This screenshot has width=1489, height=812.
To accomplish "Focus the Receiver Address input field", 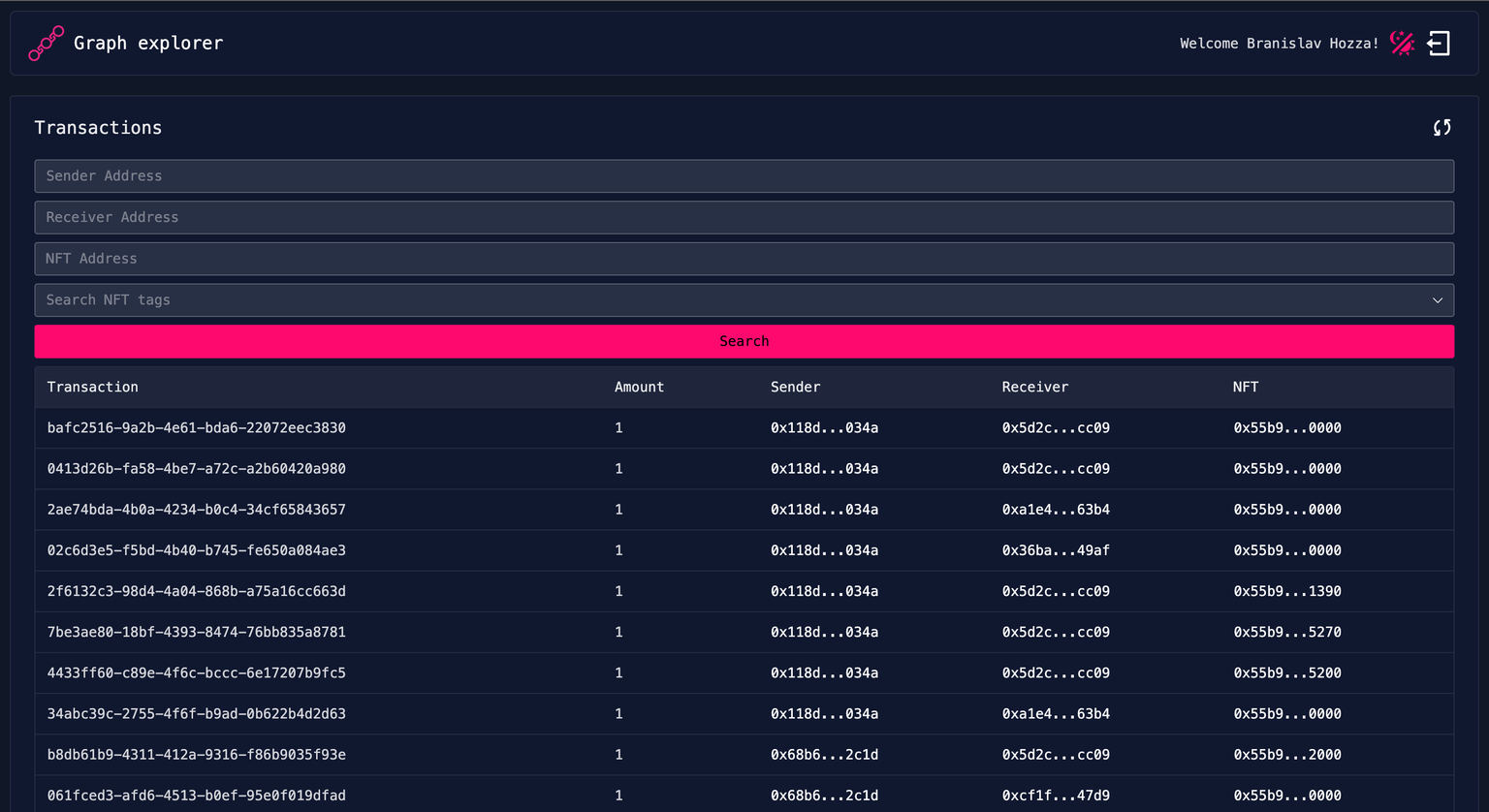I will pos(744,217).
